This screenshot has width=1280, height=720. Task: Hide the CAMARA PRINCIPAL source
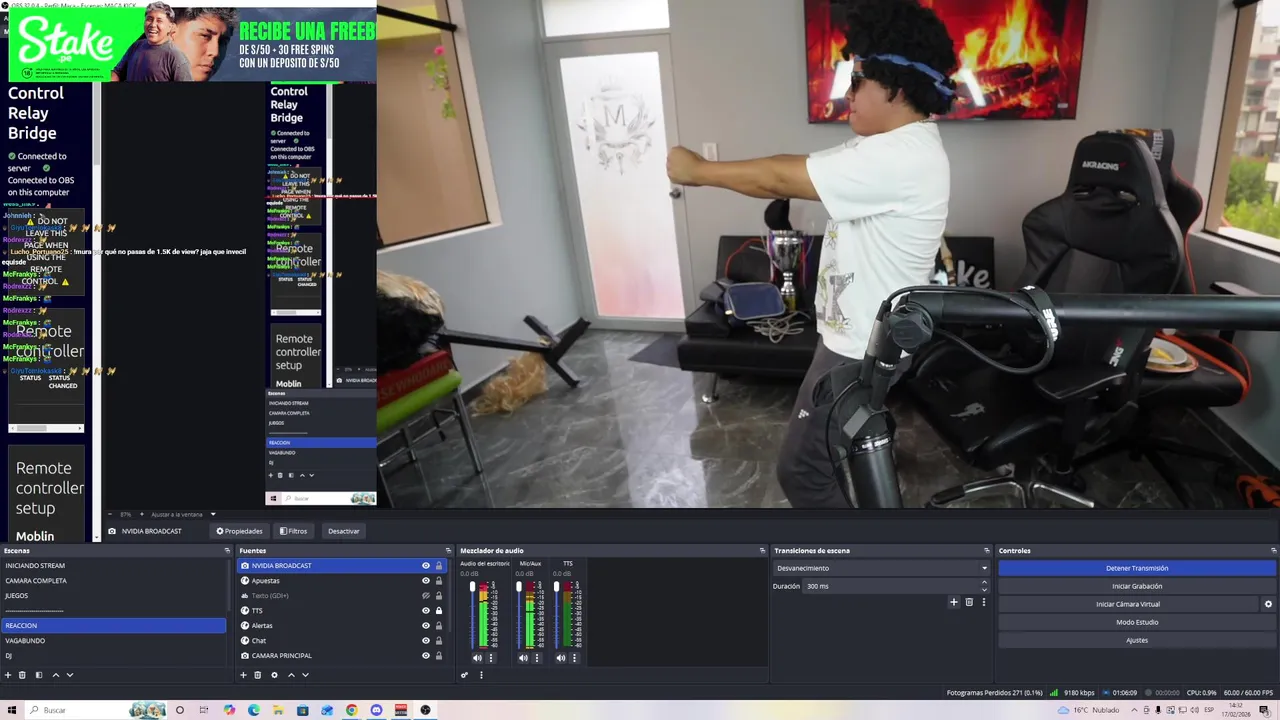click(425, 656)
